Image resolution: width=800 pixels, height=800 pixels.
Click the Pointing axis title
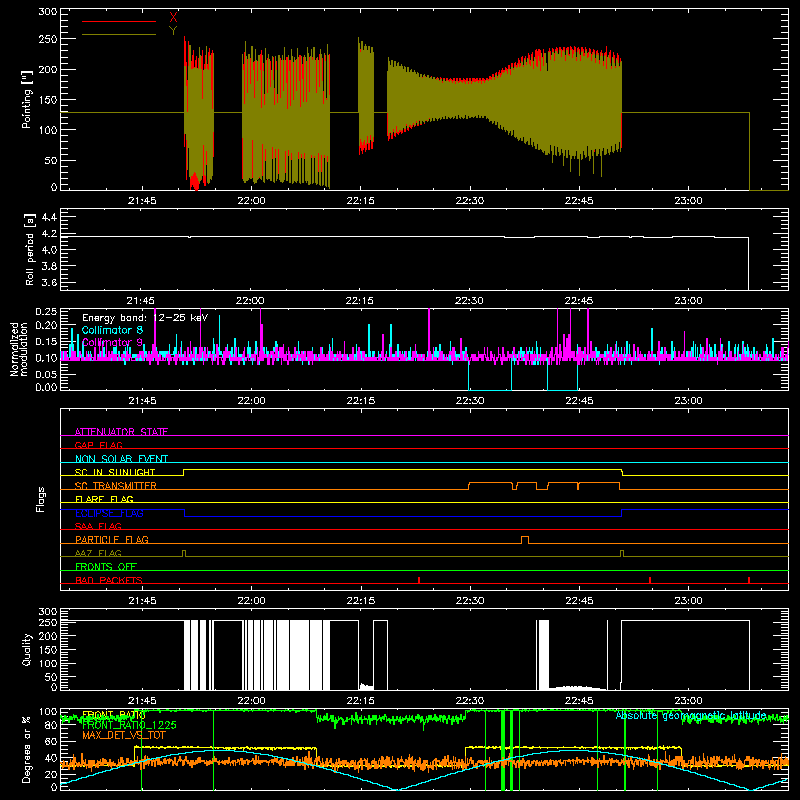click(x=27, y=99)
